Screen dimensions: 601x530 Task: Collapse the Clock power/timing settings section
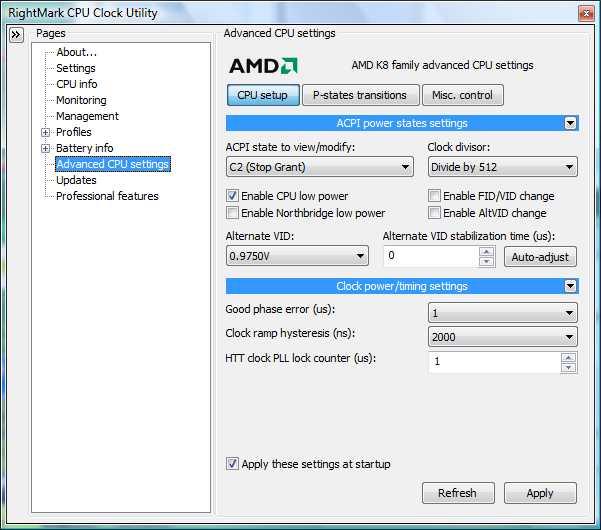pyautogui.click(x=570, y=286)
